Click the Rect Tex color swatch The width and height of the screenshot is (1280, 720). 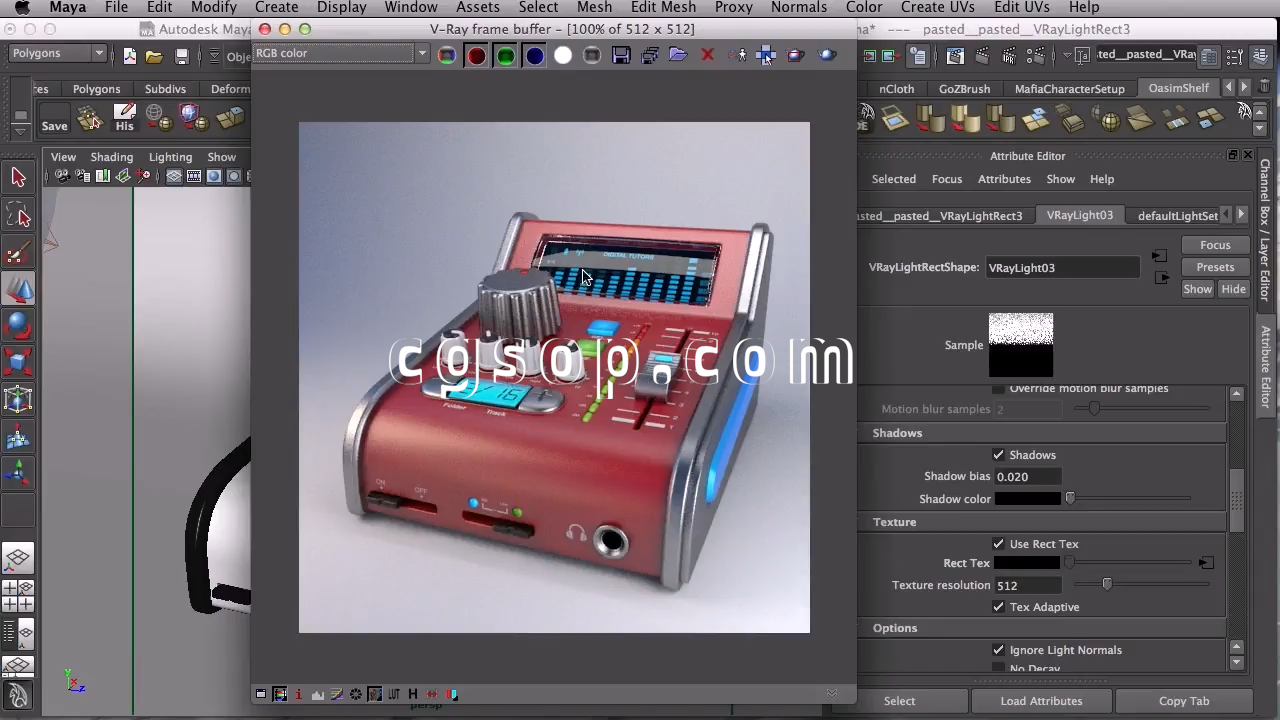tap(1028, 563)
